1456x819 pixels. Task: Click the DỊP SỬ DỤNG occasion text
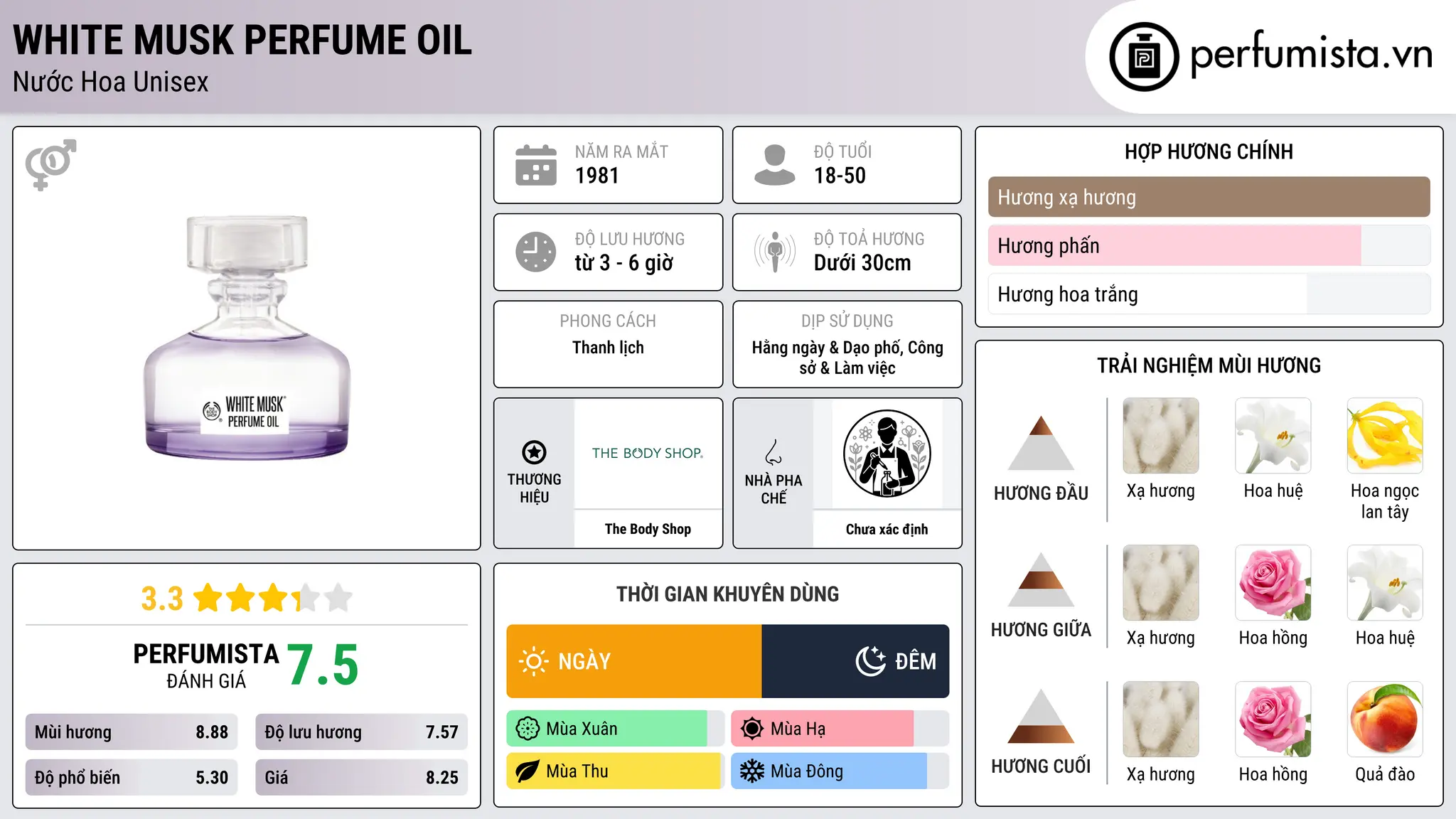tap(847, 358)
